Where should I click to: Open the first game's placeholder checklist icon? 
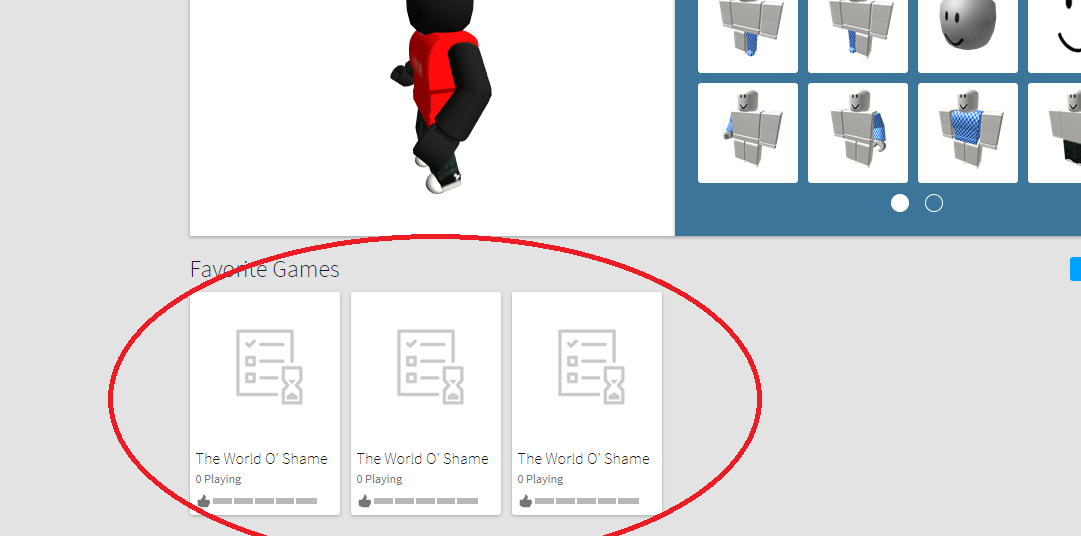[269, 367]
